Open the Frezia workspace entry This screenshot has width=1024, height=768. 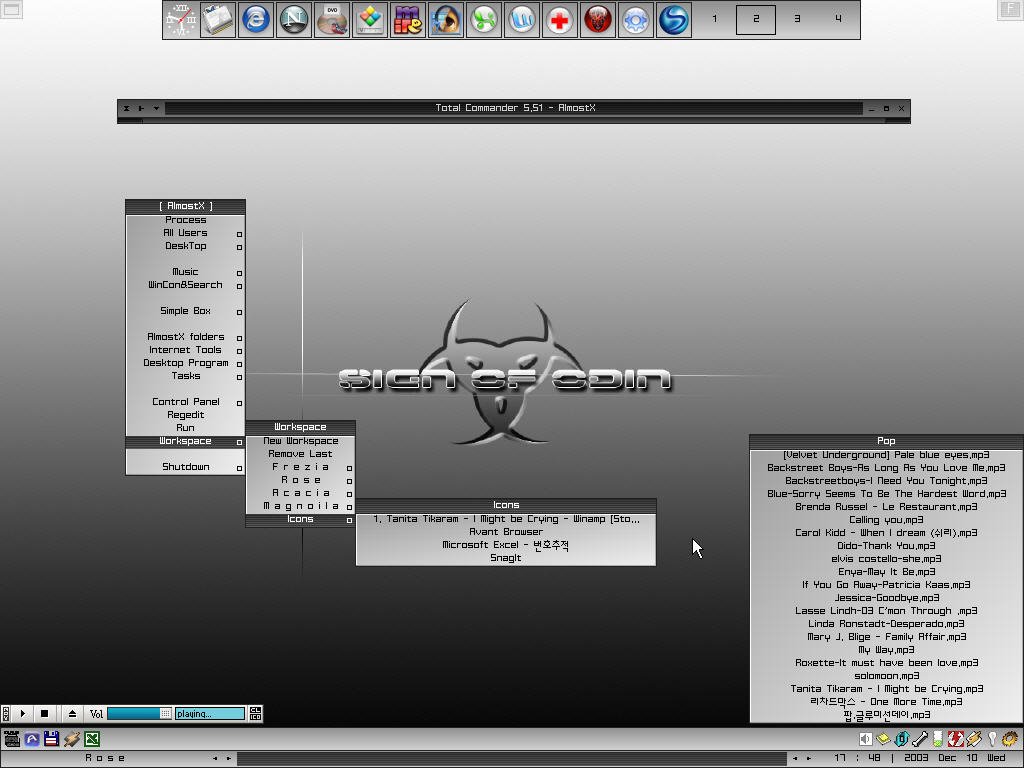coord(300,468)
